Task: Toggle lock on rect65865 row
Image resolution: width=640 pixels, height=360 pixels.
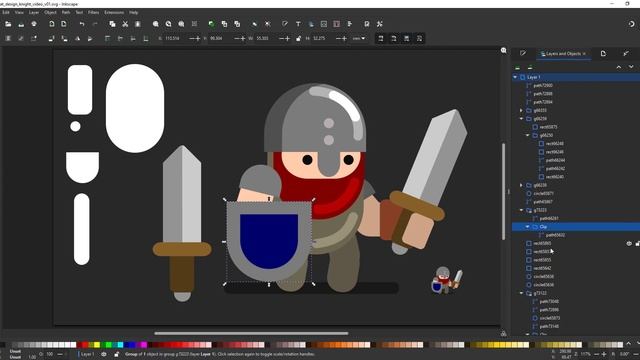Action: click(637, 244)
